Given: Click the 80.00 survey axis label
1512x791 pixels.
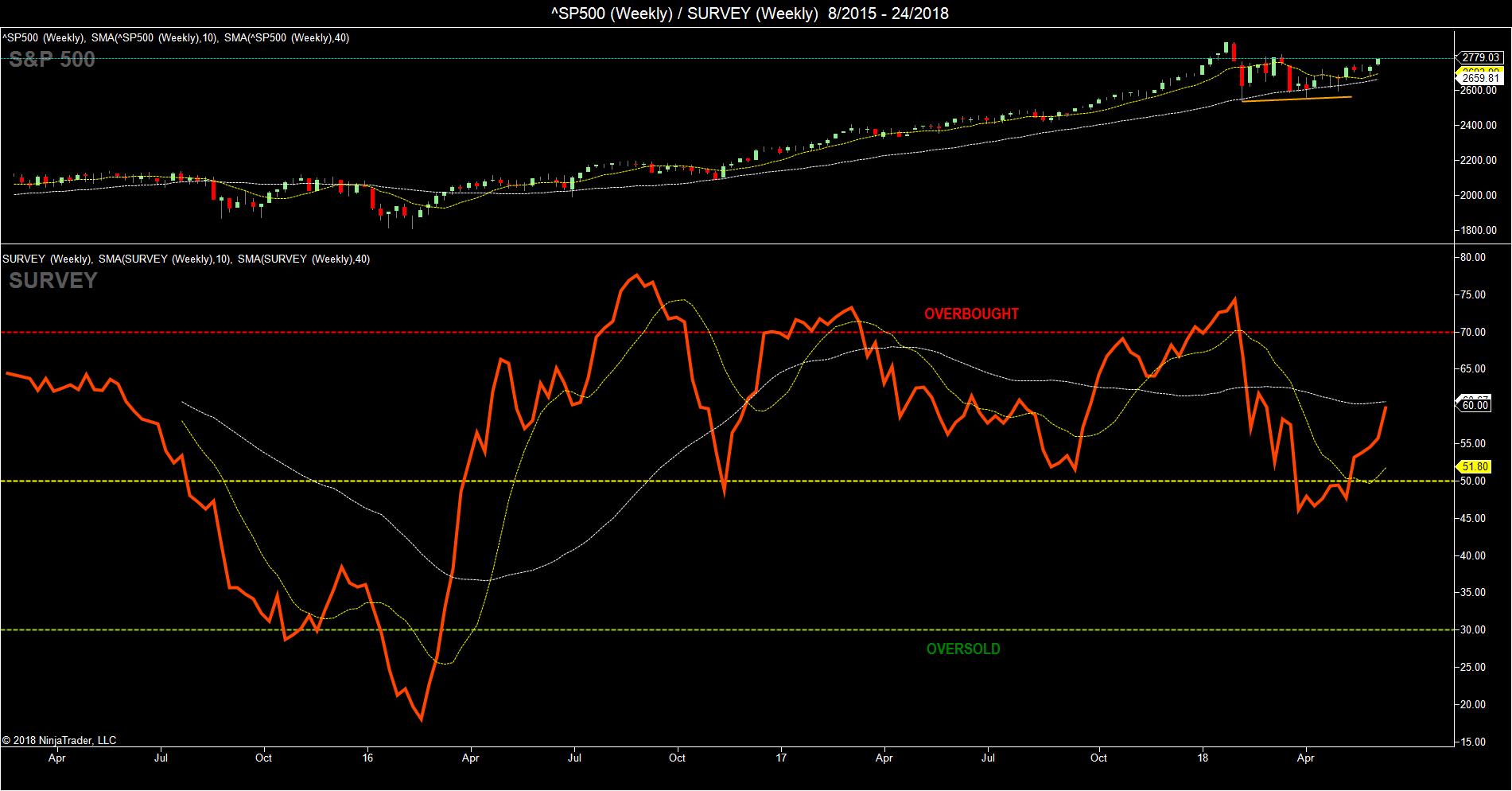Looking at the screenshot, I should click(x=1473, y=257).
